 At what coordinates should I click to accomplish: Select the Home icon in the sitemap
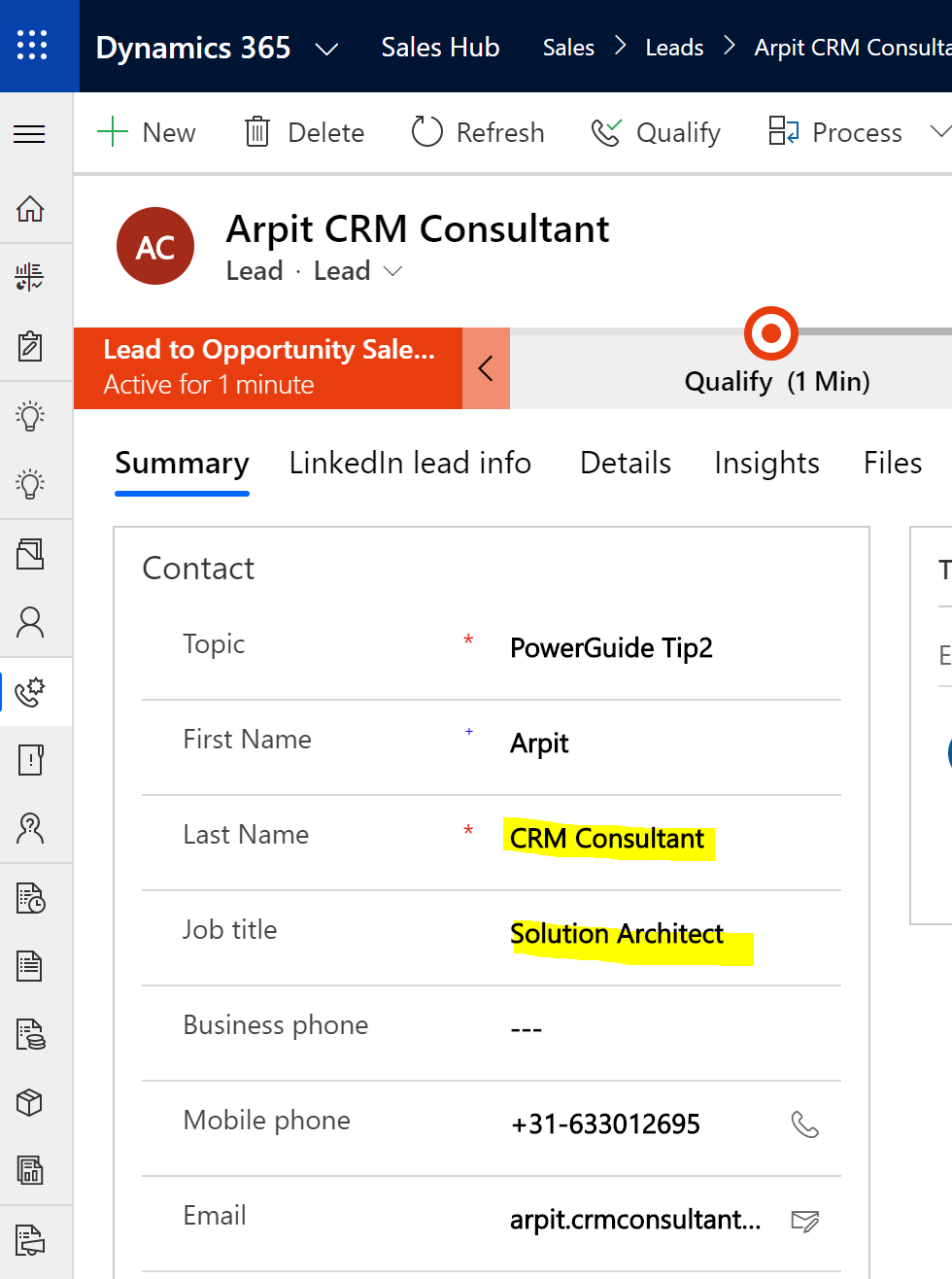tap(29, 209)
